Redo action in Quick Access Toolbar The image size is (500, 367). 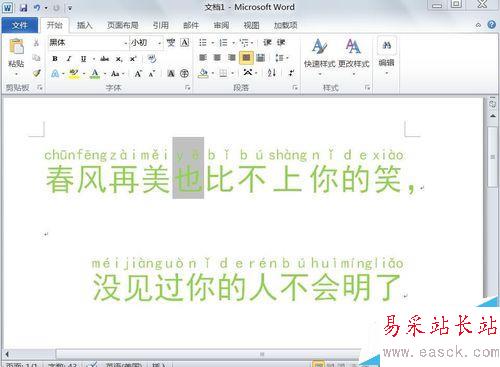(x=56, y=8)
